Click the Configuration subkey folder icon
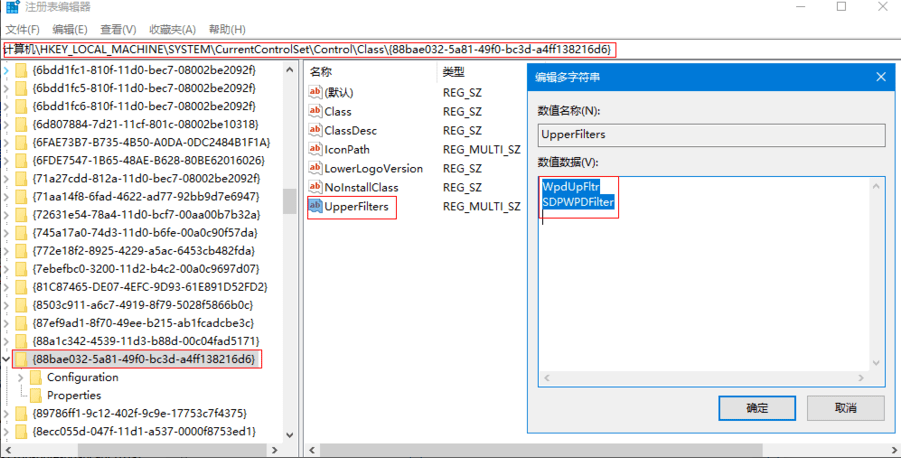 point(36,377)
